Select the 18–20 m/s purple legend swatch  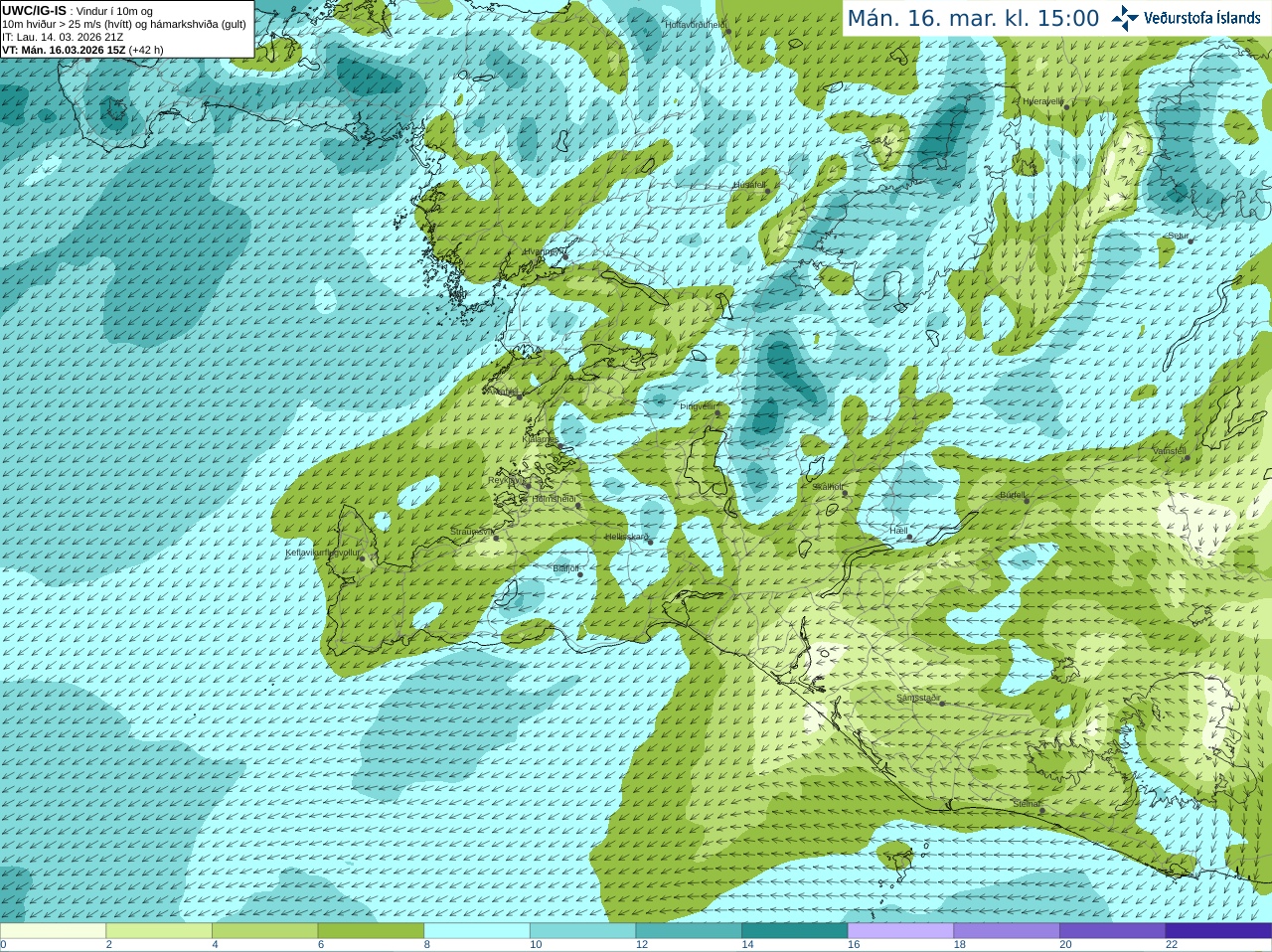[x=1007, y=931]
